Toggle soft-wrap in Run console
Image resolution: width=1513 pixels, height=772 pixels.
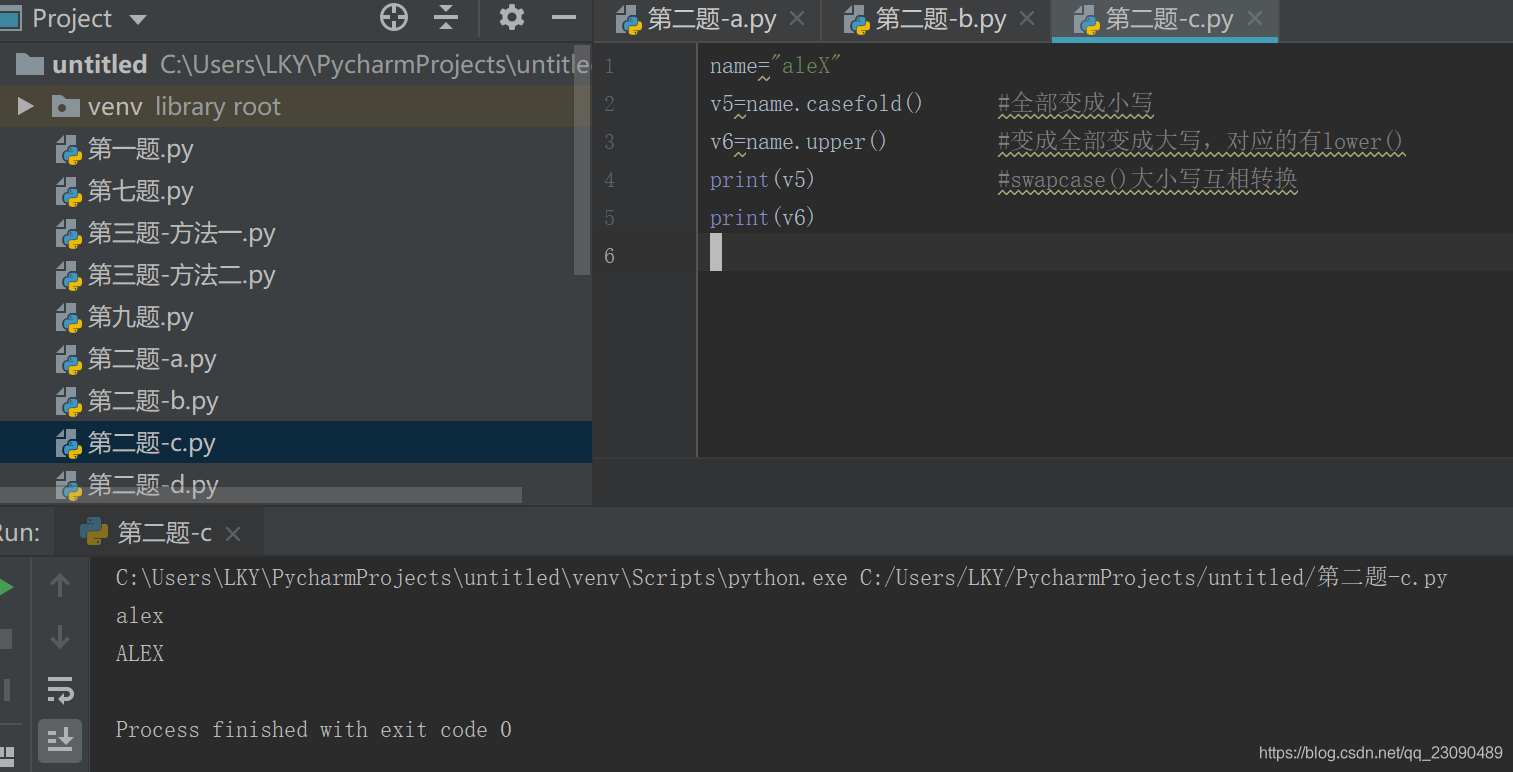point(60,689)
